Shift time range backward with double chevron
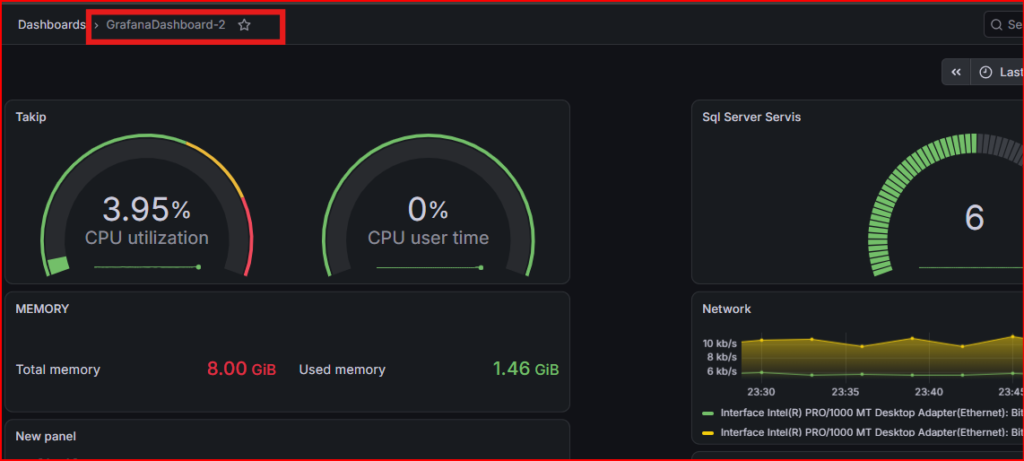 click(956, 72)
